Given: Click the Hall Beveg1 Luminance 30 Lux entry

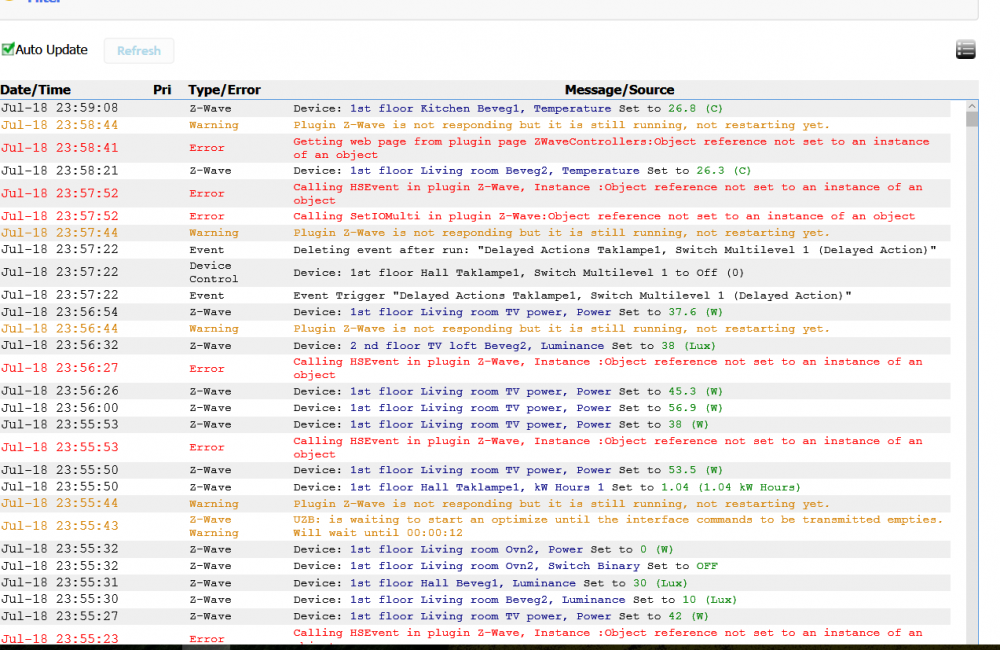Looking at the screenshot, I should tap(490, 583).
